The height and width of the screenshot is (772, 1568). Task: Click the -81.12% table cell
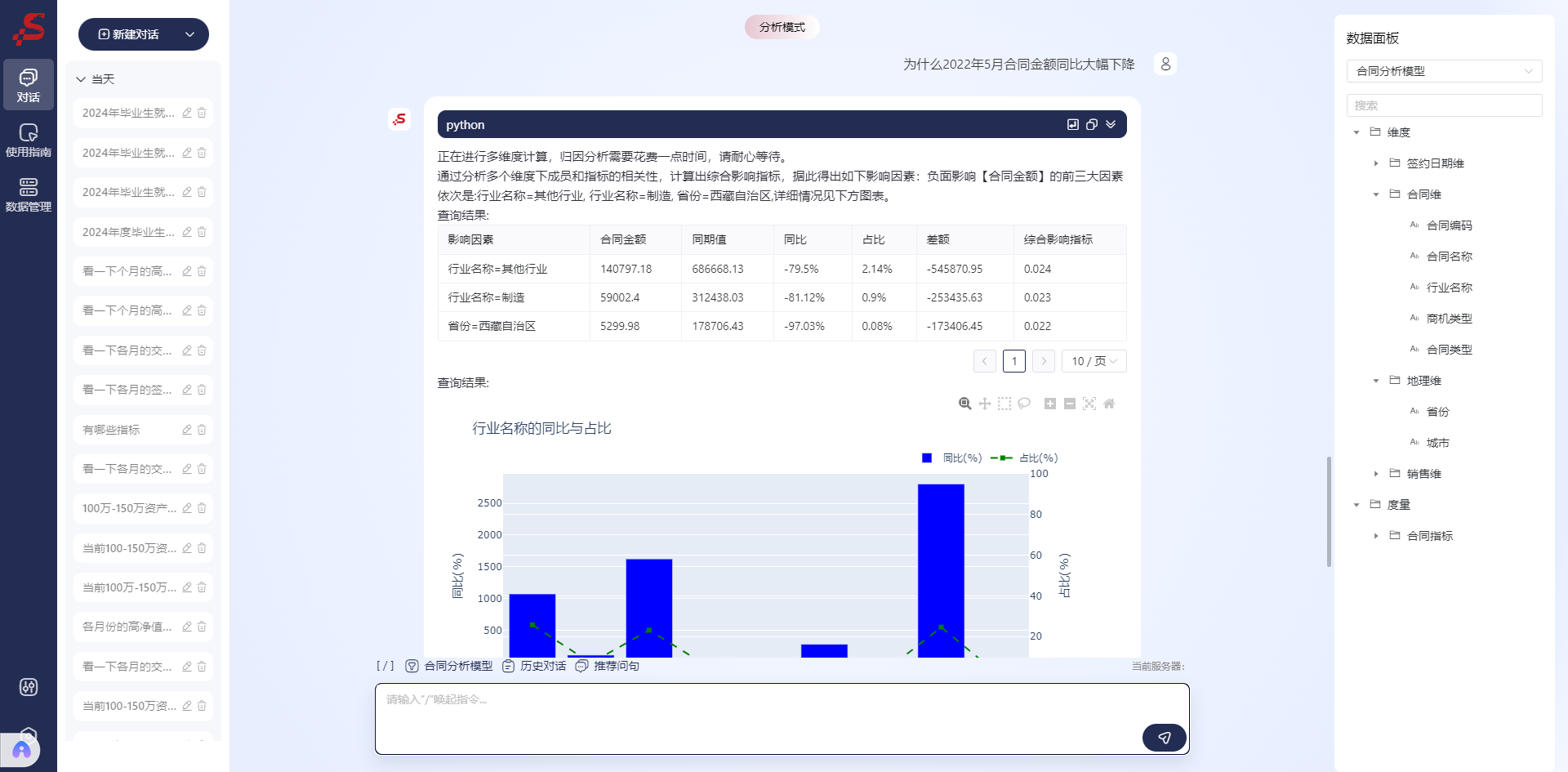click(812, 297)
